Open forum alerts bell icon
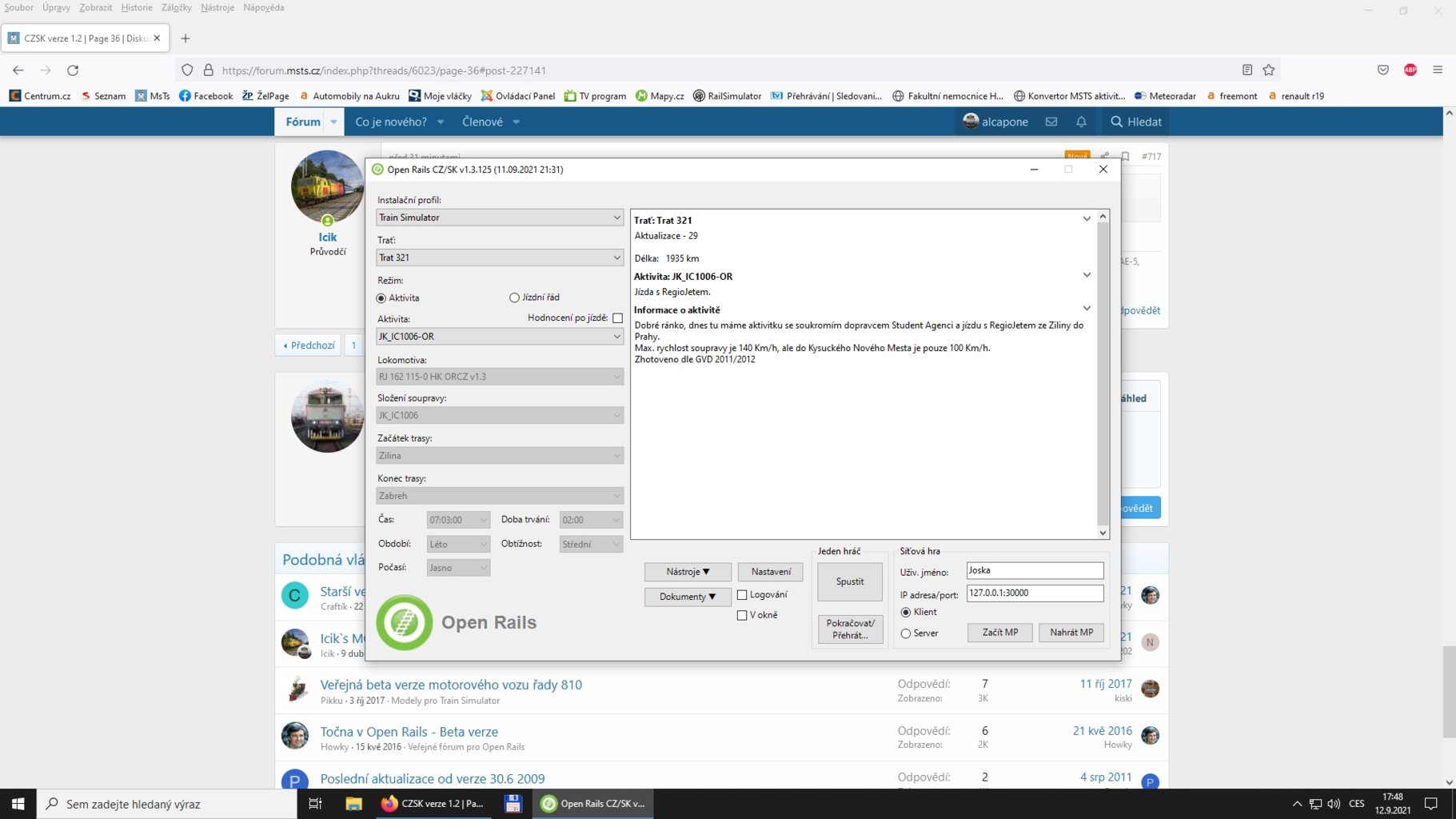This screenshot has width=1456, height=819. pos(1081,122)
